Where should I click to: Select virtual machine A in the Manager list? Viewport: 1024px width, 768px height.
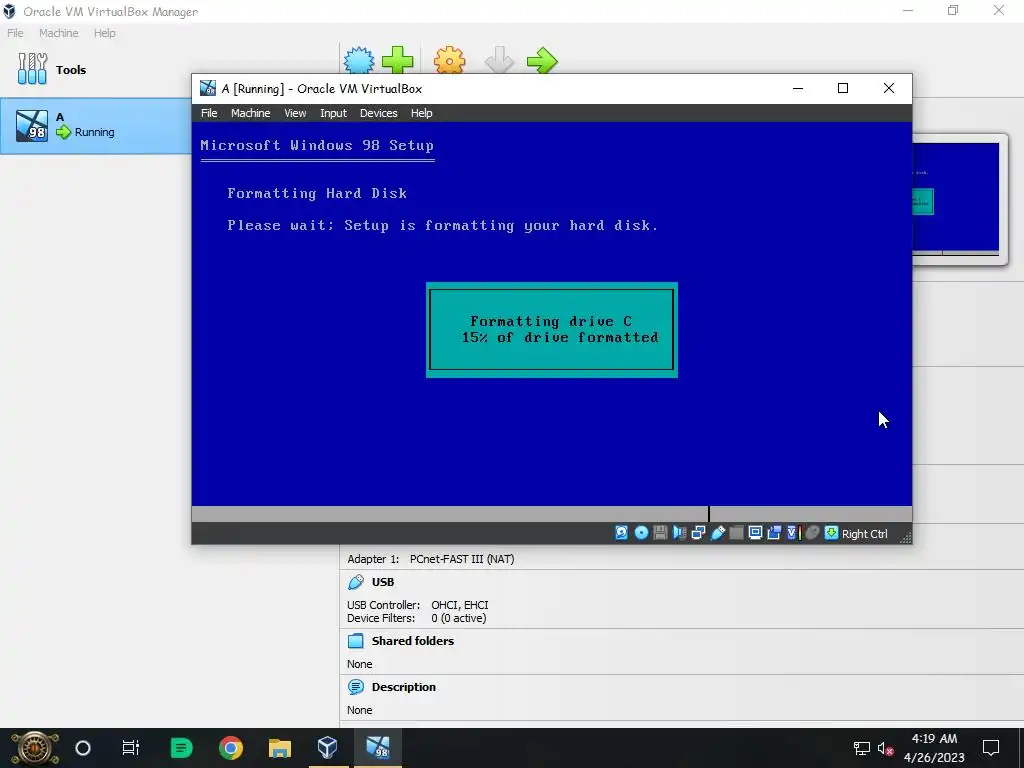coord(95,125)
